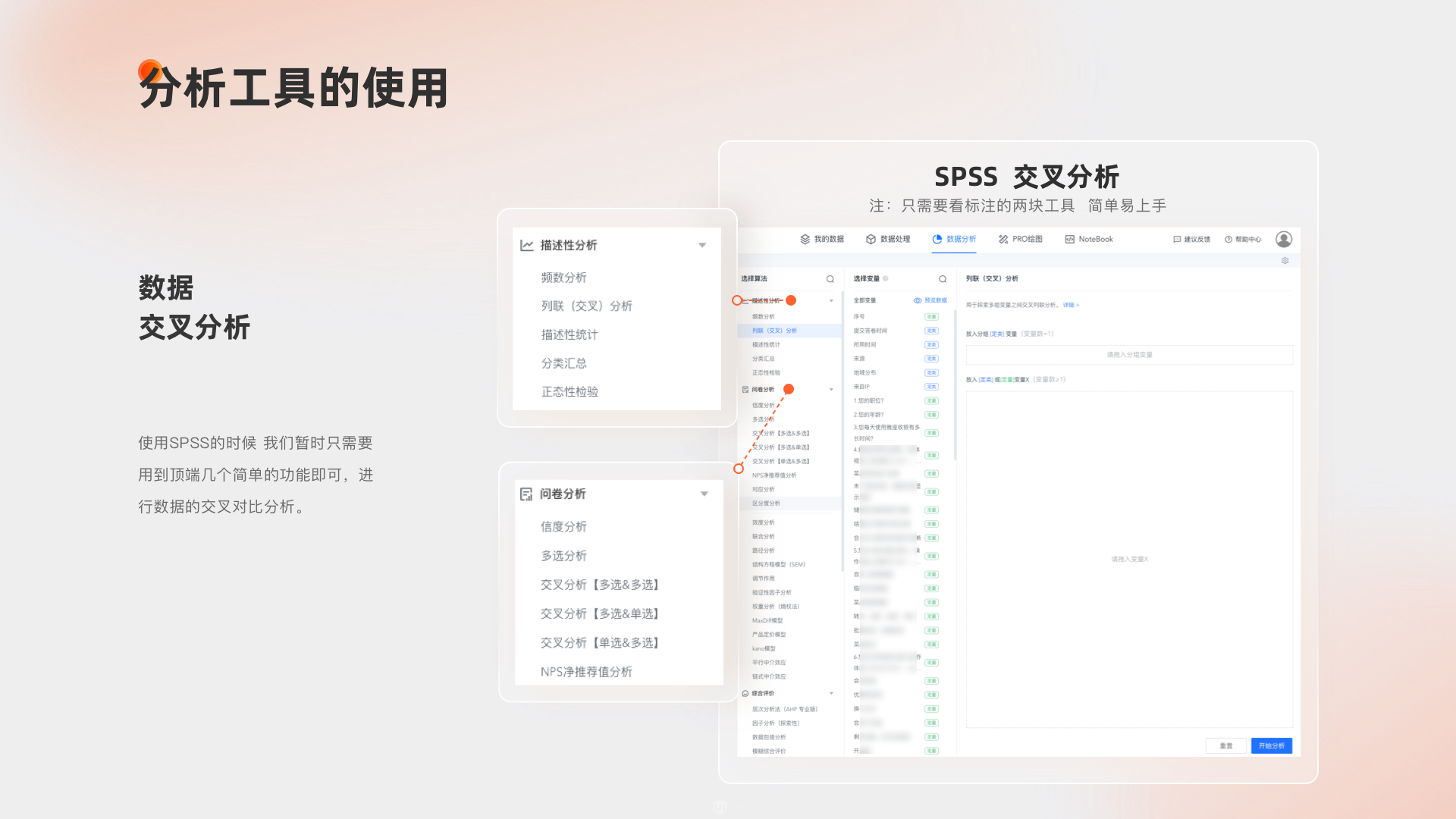1456x819 pixels.
Task: Click the blue 开始分析 button
Action: [1272, 746]
